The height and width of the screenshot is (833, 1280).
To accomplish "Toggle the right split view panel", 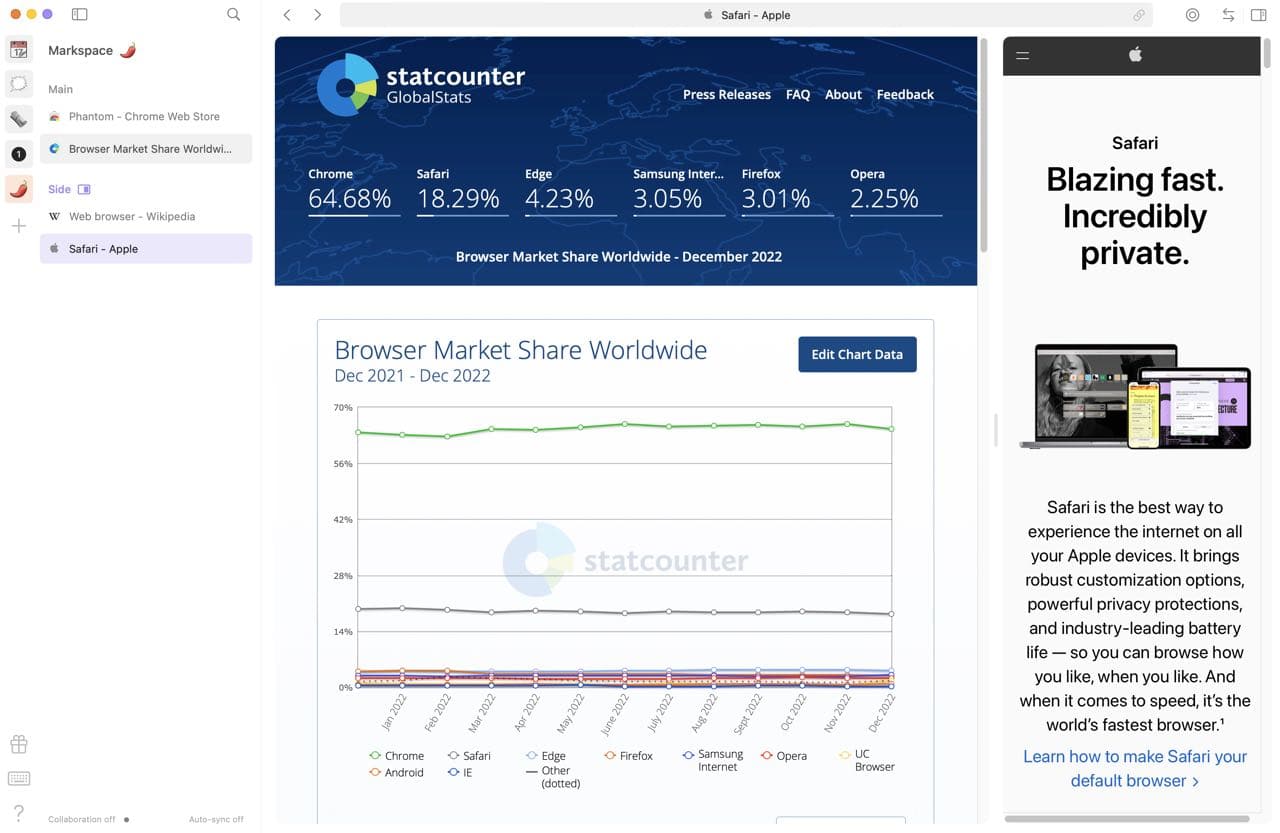I will tap(1258, 15).
